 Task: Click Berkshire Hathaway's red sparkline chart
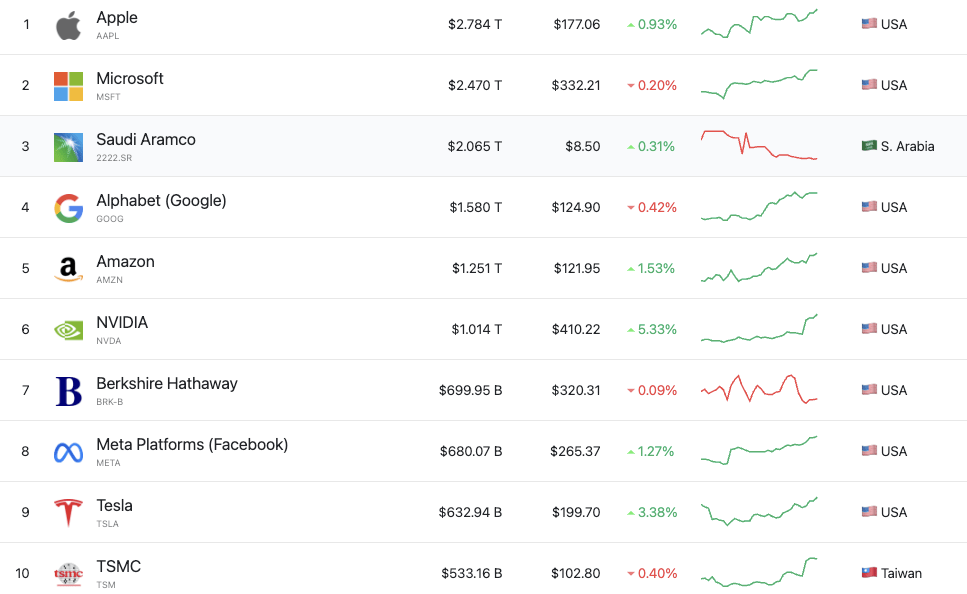(x=759, y=389)
